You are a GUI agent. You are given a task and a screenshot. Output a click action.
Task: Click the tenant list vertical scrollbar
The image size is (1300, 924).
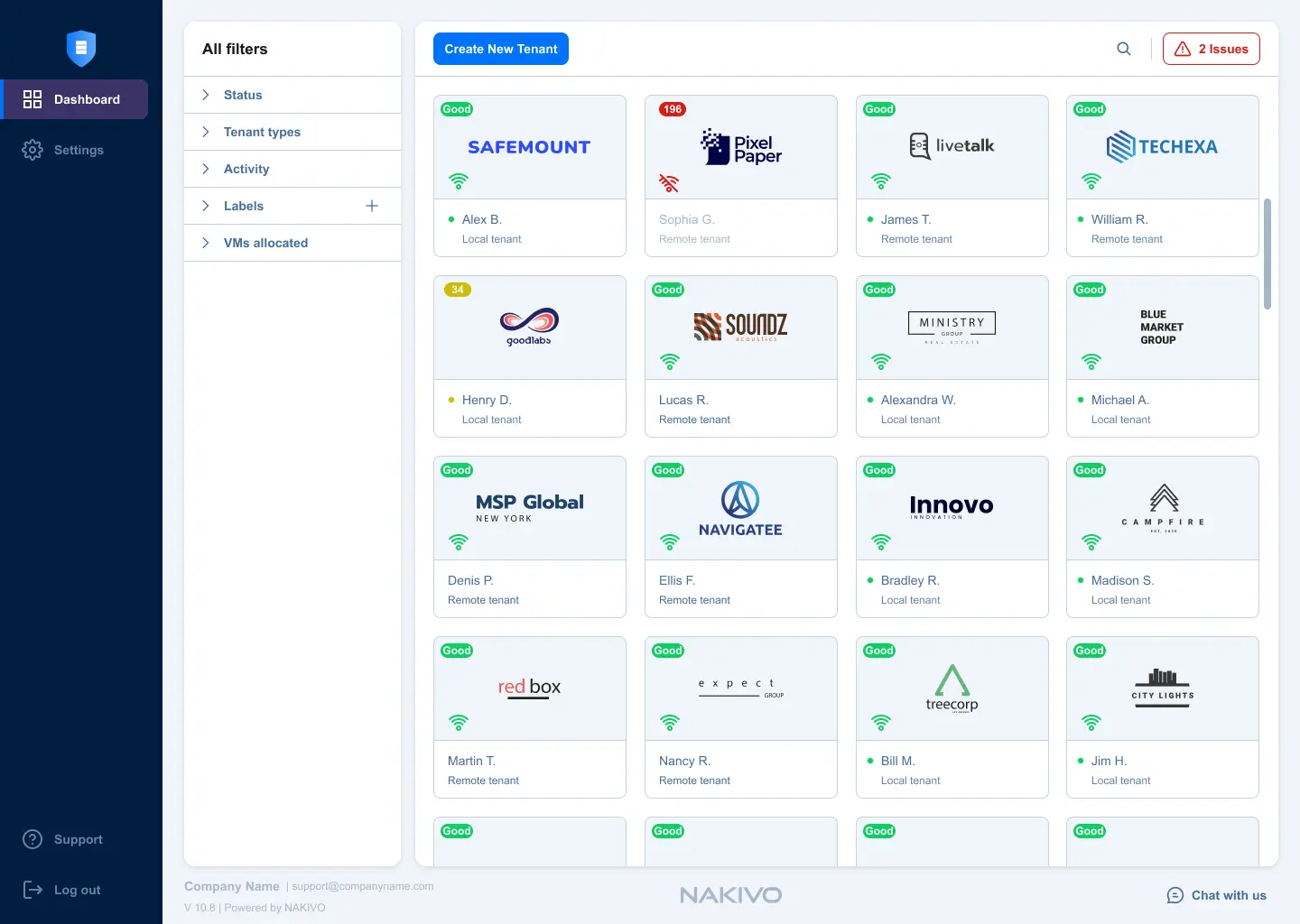click(1267, 254)
